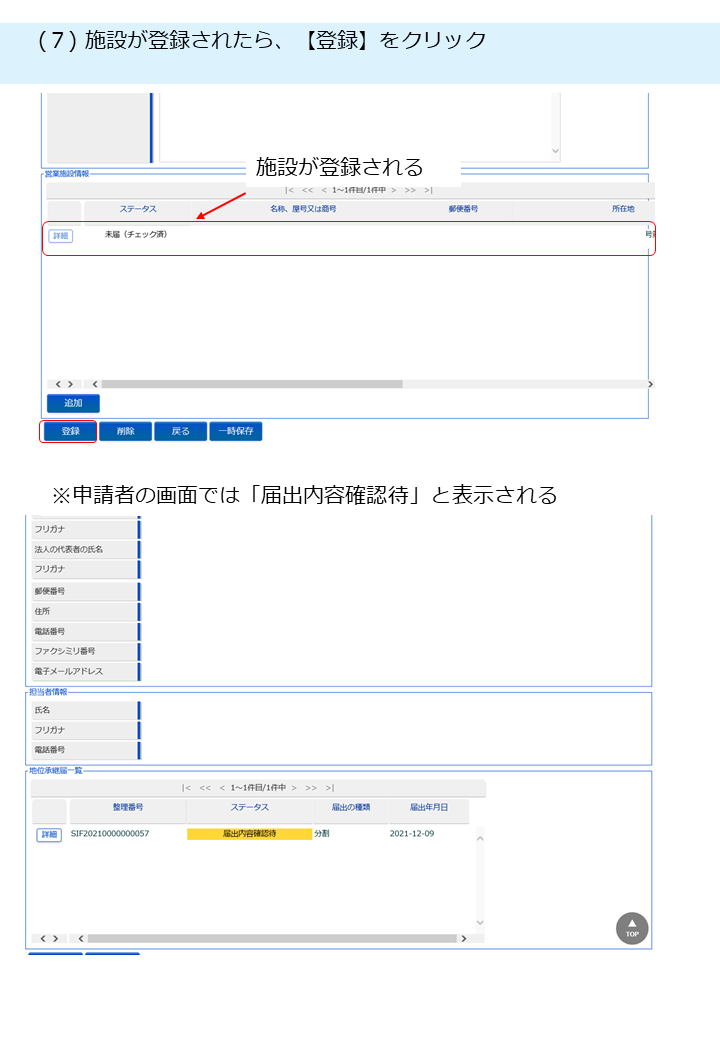Open 詳細 for record SIF20210000000057
Viewport: 720px width, 1040px height.
coord(49,834)
